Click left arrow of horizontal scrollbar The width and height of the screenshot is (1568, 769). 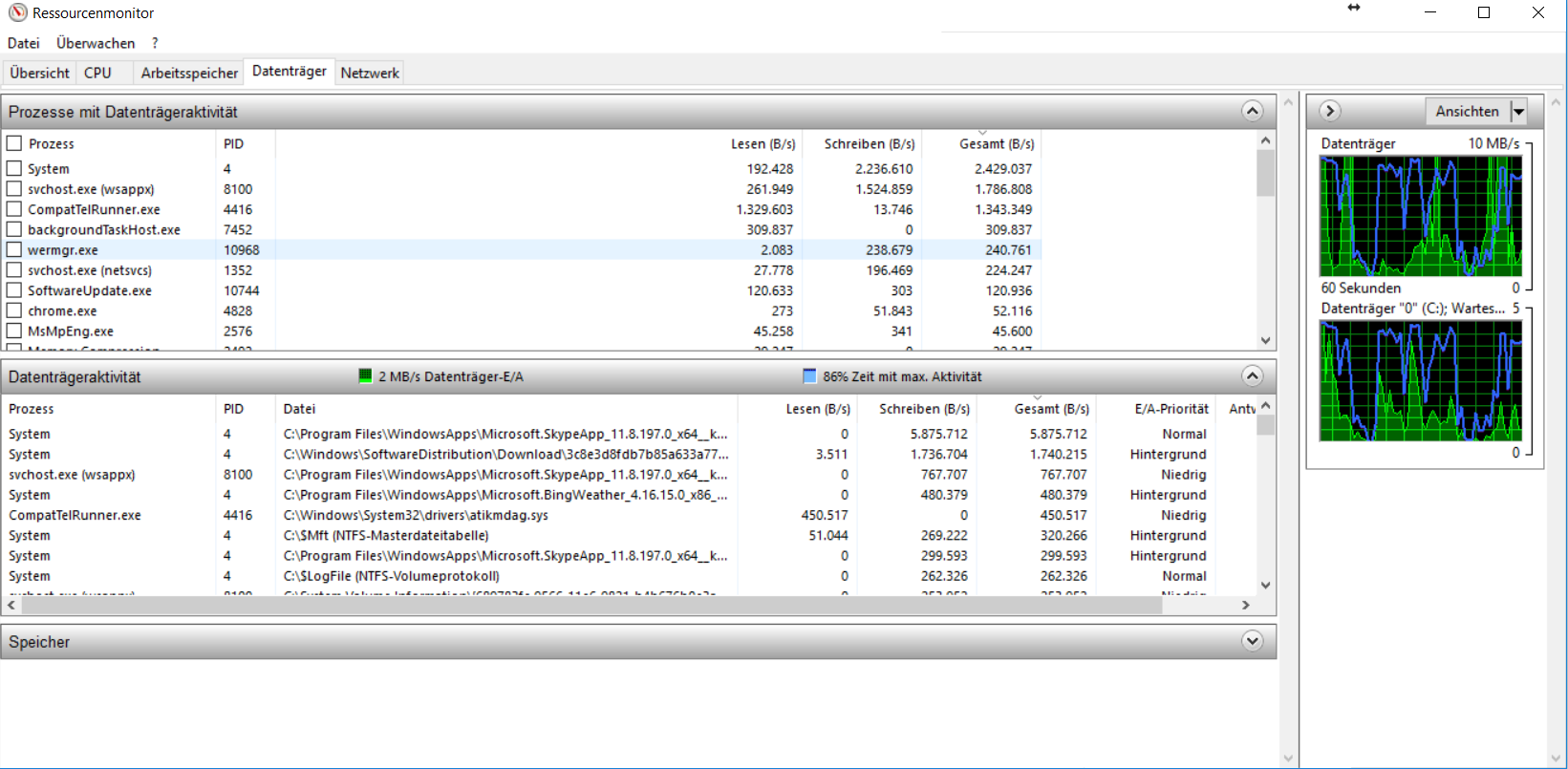coord(11,605)
